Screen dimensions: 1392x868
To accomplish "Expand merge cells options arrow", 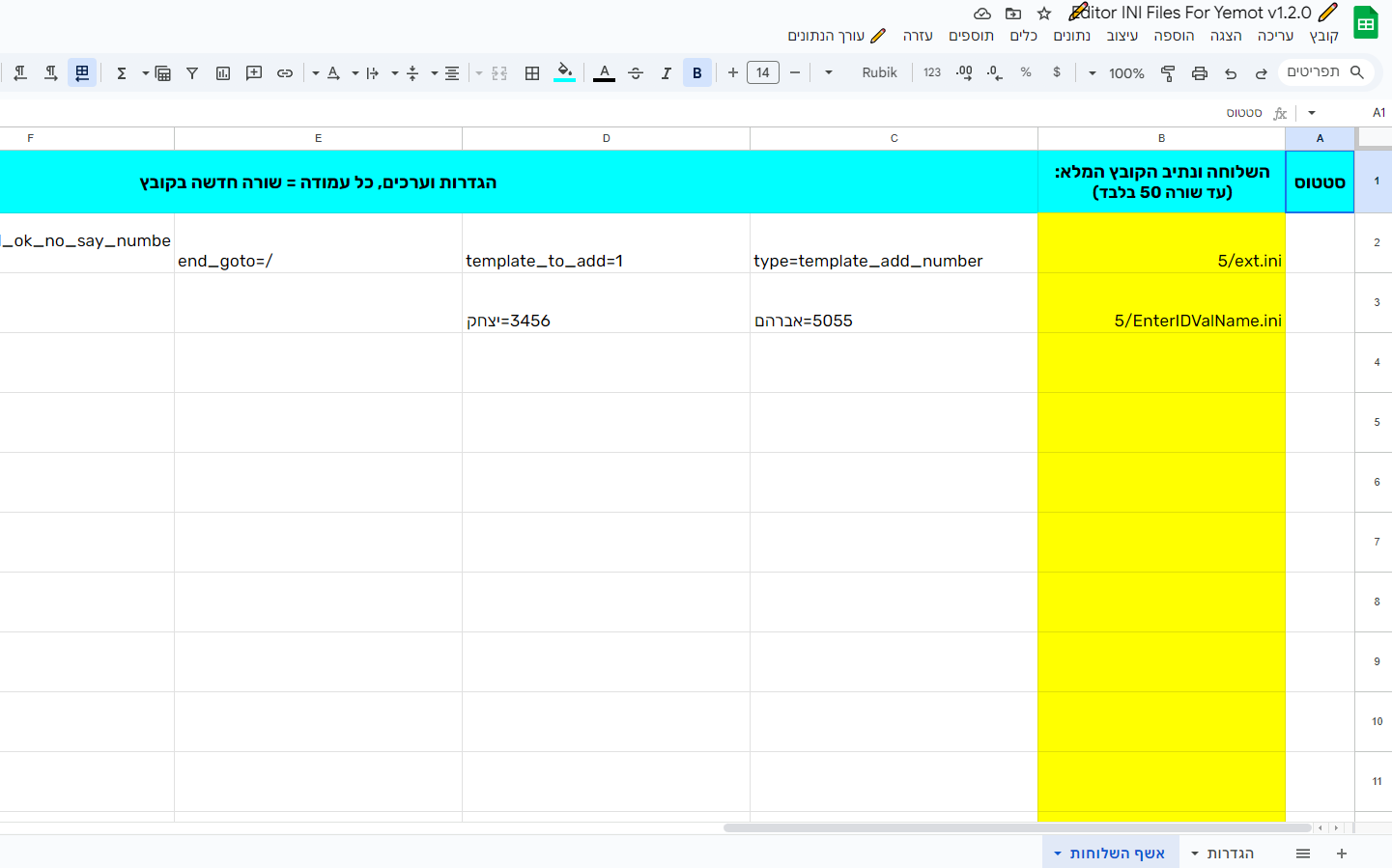I will pyautogui.click(x=479, y=73).
